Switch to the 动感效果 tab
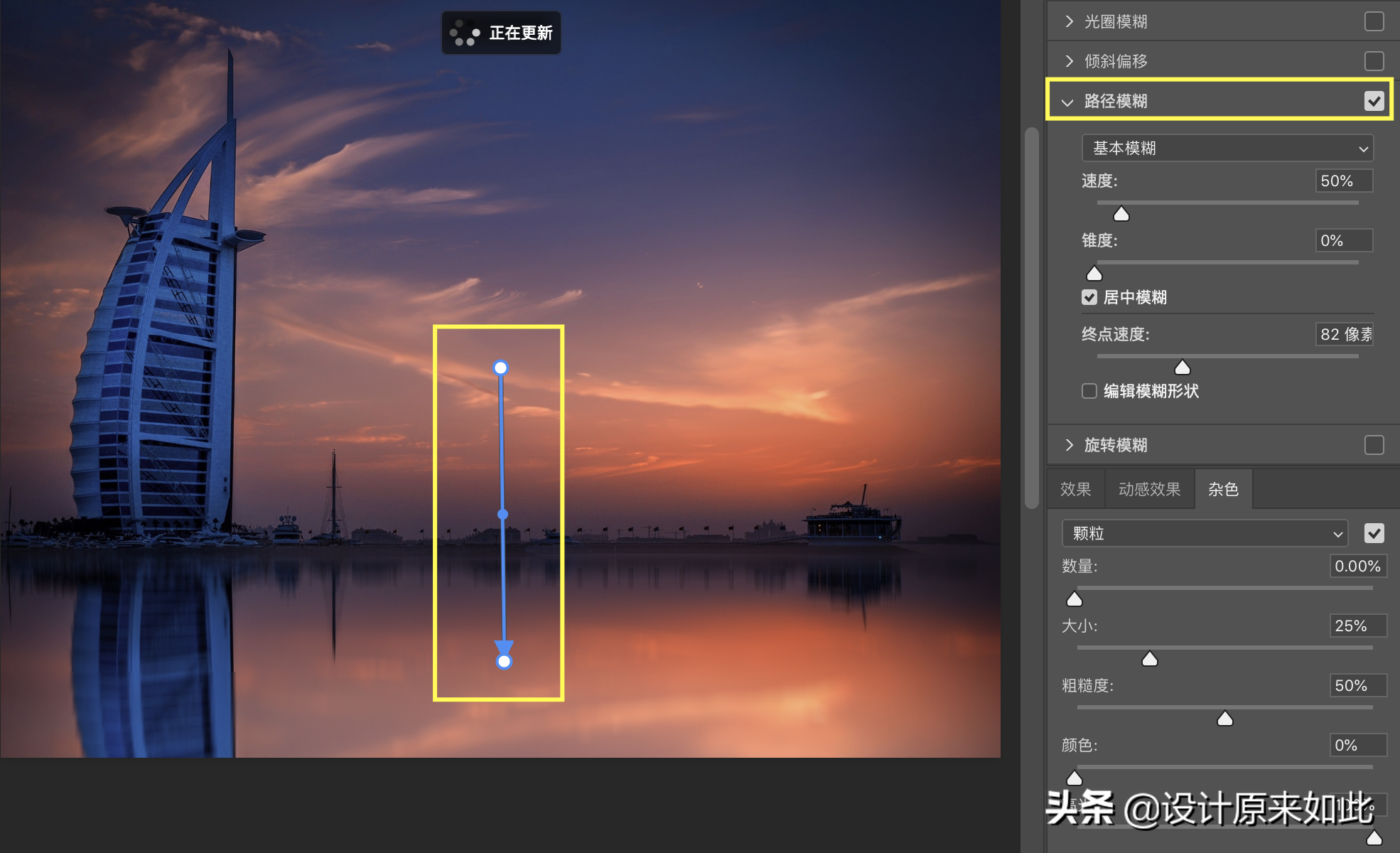 pos(1149,489)
